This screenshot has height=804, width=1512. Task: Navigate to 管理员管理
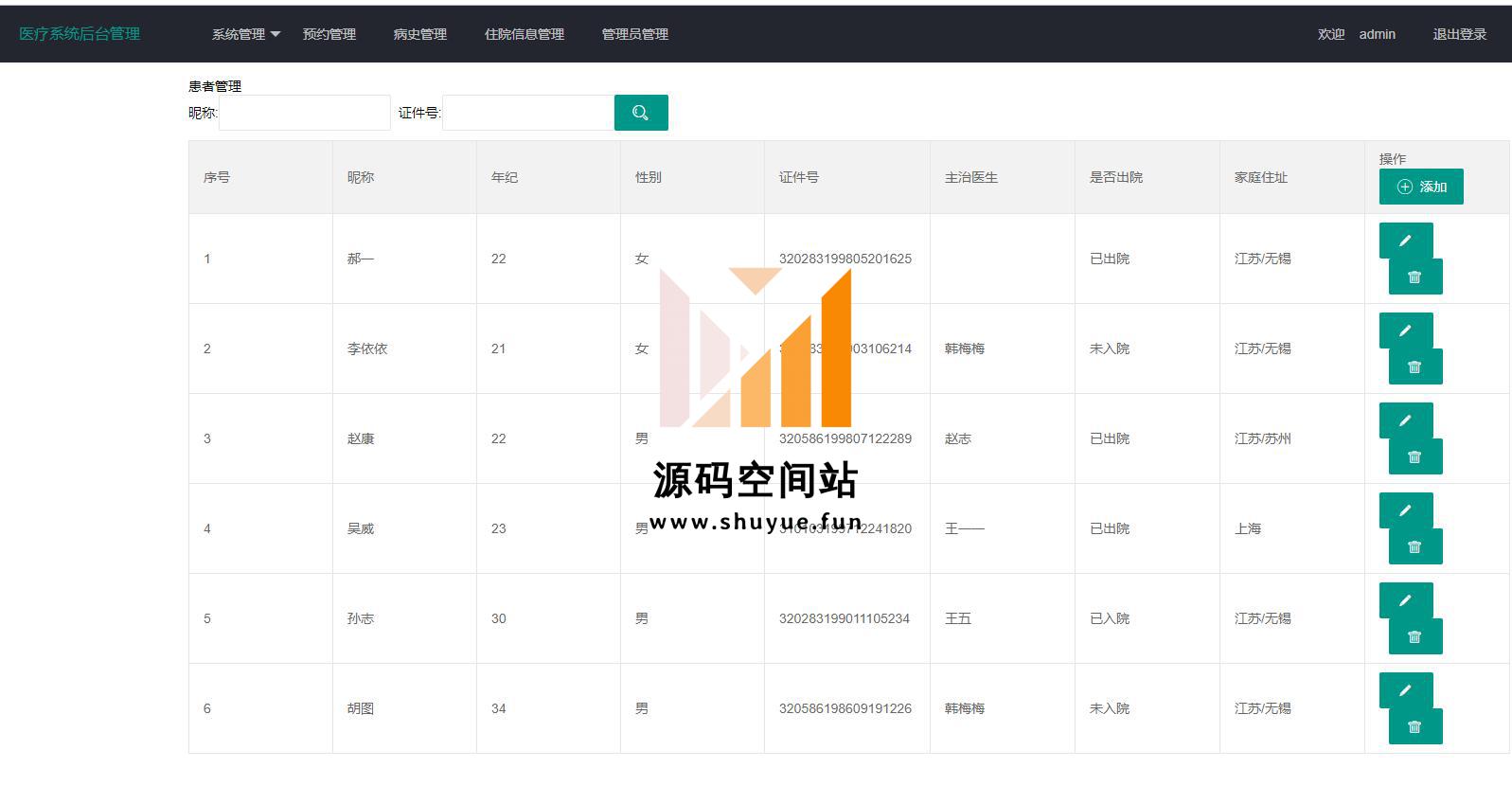634,34
